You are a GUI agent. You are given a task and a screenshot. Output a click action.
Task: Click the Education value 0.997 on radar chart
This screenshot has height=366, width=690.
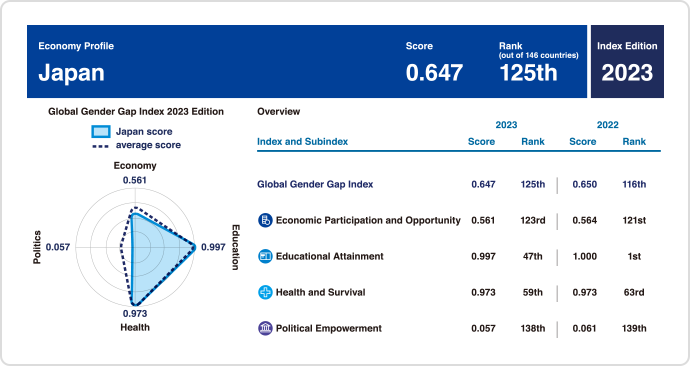[x=213, y=247]
